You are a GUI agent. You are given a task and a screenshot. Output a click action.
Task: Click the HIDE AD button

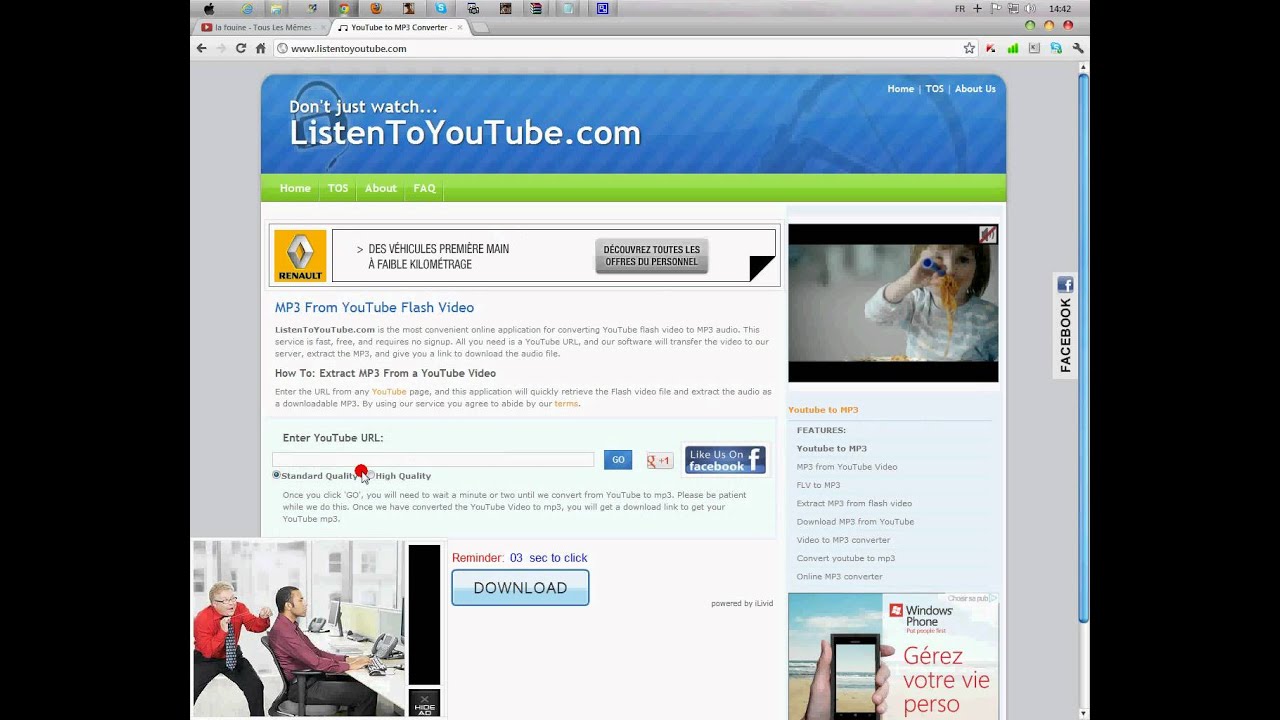[x=424, y=703]
